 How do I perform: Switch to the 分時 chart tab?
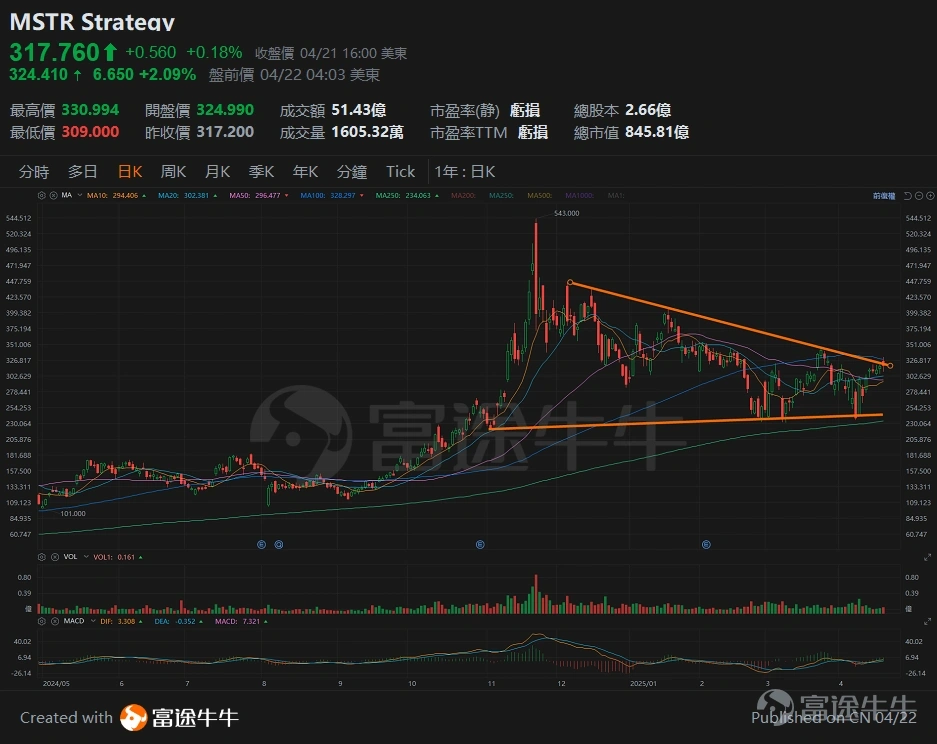(34, 172)
